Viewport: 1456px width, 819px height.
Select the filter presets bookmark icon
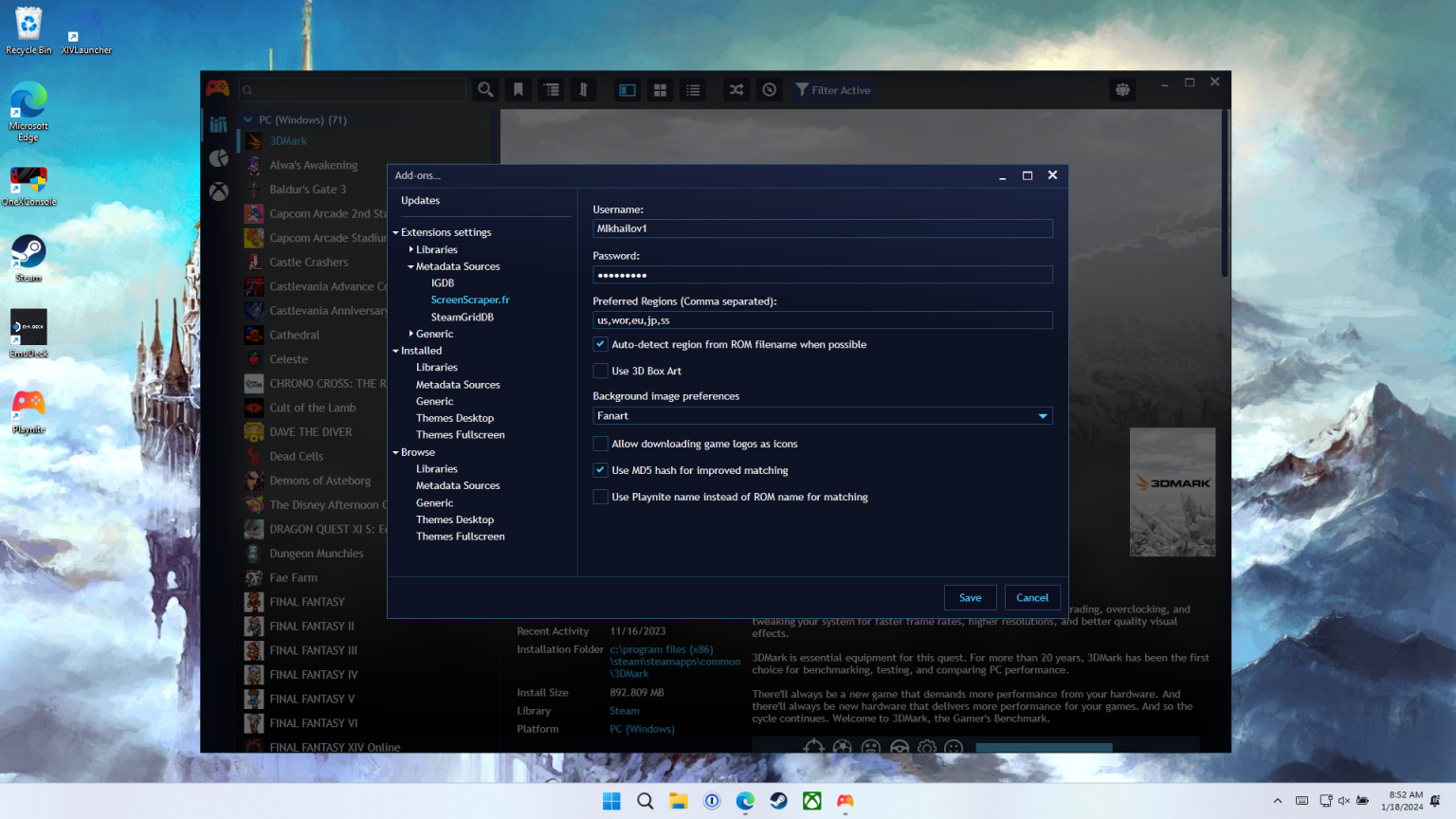(518, 89)
